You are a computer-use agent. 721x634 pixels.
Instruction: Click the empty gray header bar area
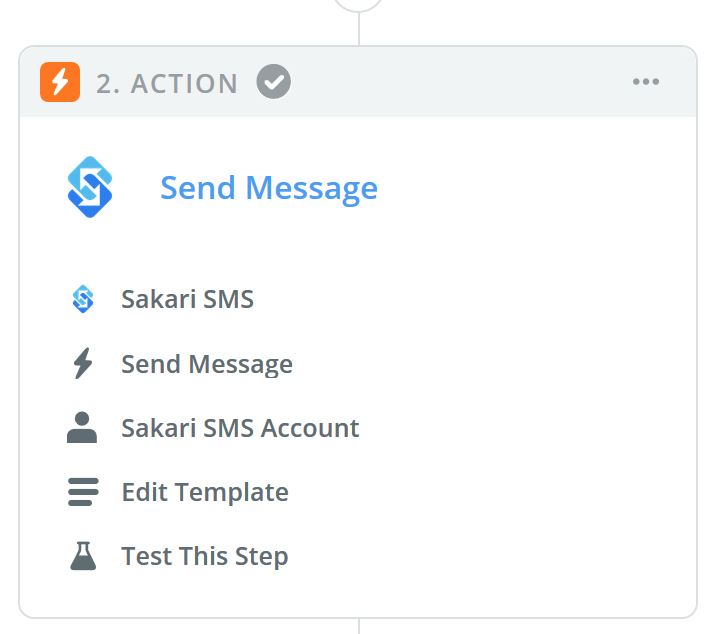click(x=460, y=82)
